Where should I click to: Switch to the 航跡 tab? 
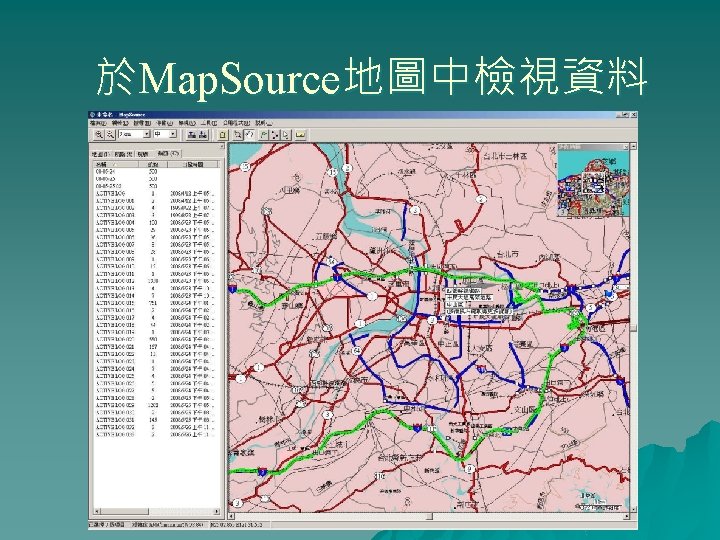(167, 153)
